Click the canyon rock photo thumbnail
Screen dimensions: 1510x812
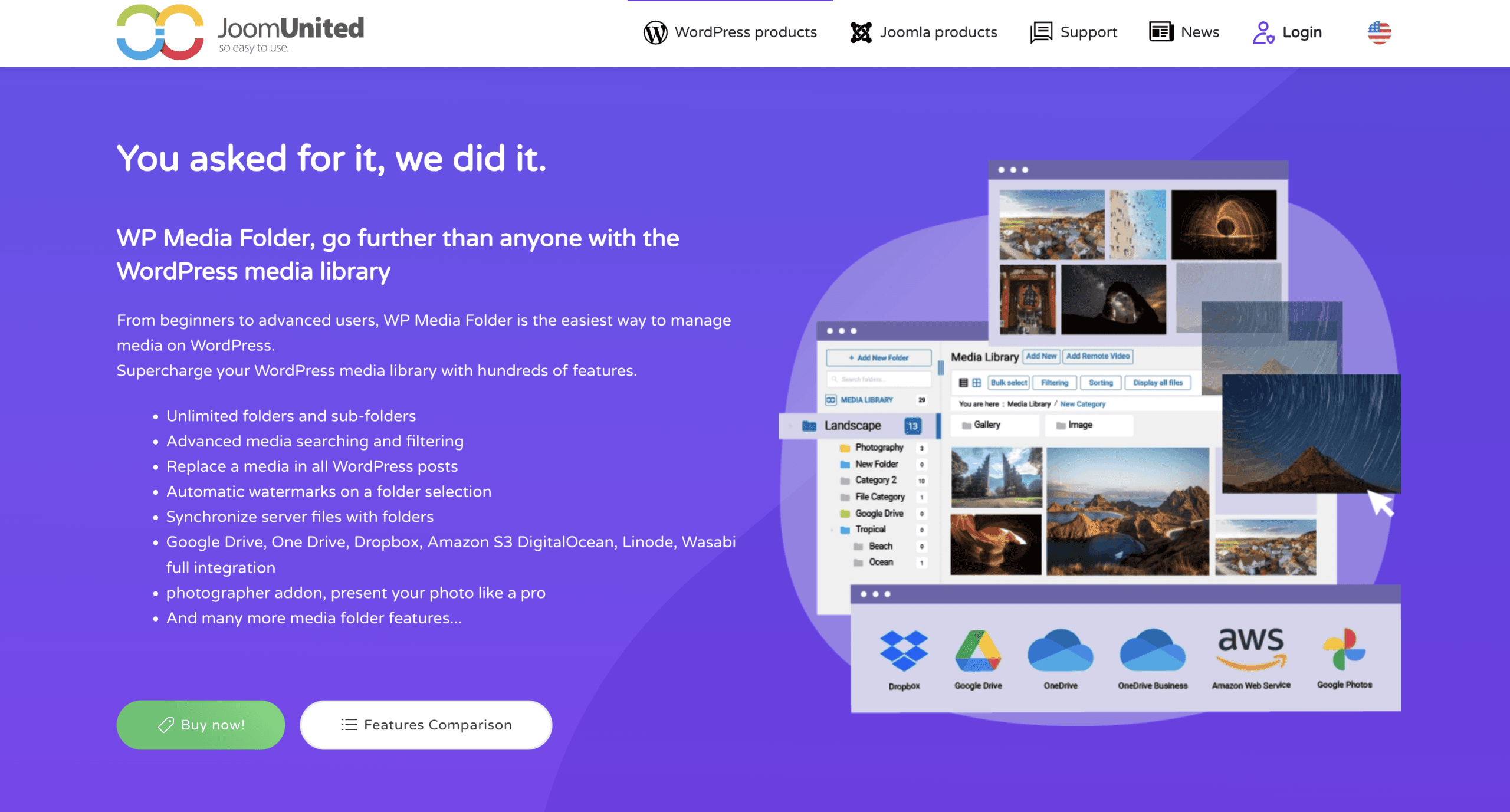pos(996,545)
